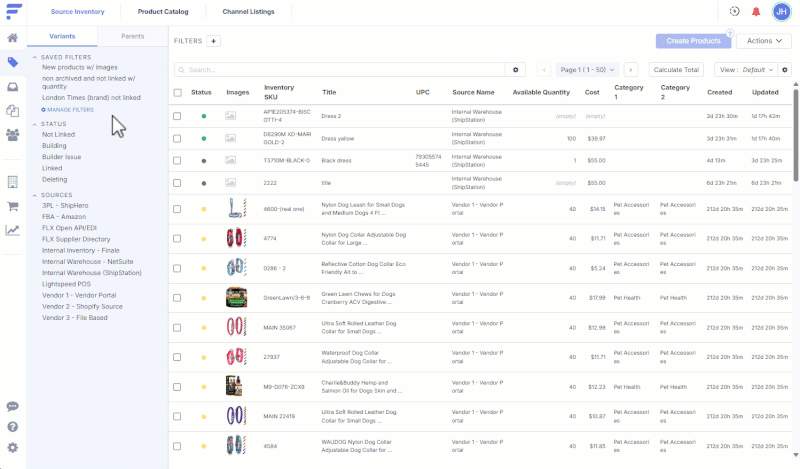800x469 pixels.
Task: Open the Manage Filters link
Action: (x=68, y=109)
